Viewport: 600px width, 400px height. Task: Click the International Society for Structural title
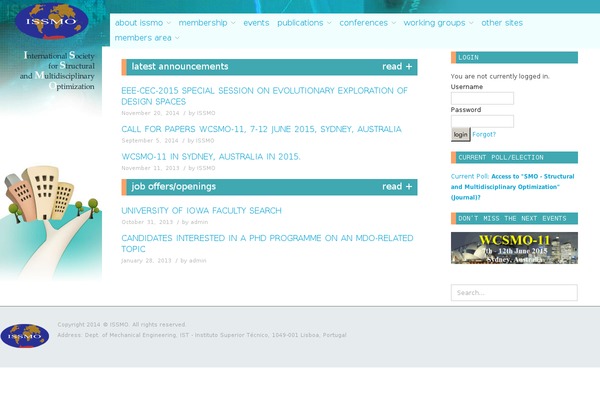[x=57, y=71]
